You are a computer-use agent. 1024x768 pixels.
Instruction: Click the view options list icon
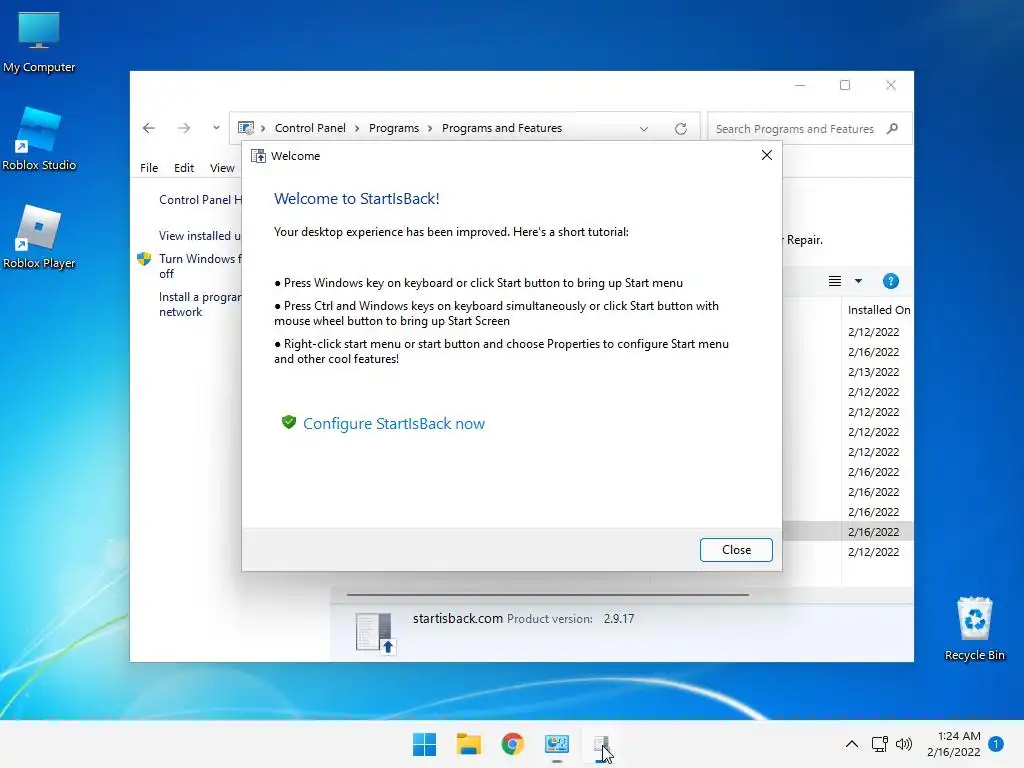click(835, 281)
